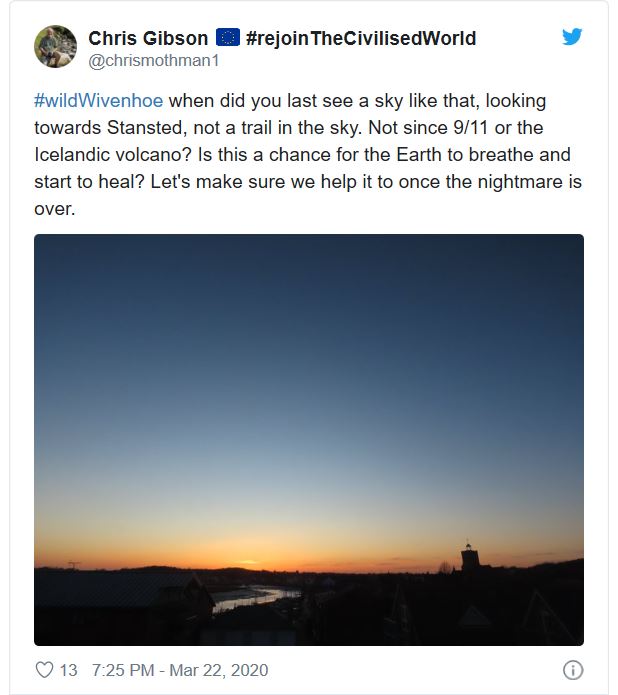Open the info icon beside the timestamp
Screen dimensions: 618x695
click(x=573, y=670)
